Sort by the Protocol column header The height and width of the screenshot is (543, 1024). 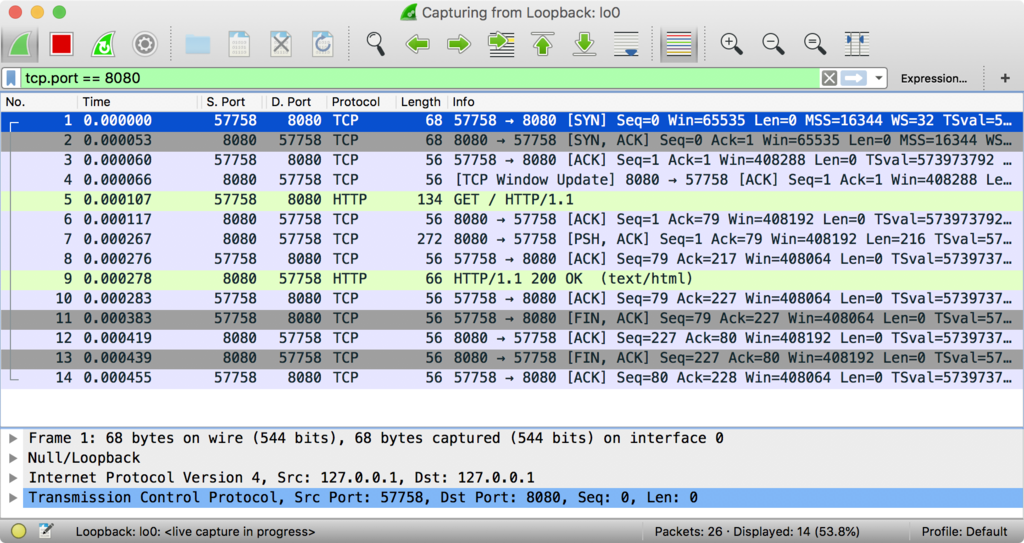pyautogui.click(x=362, y=102)
